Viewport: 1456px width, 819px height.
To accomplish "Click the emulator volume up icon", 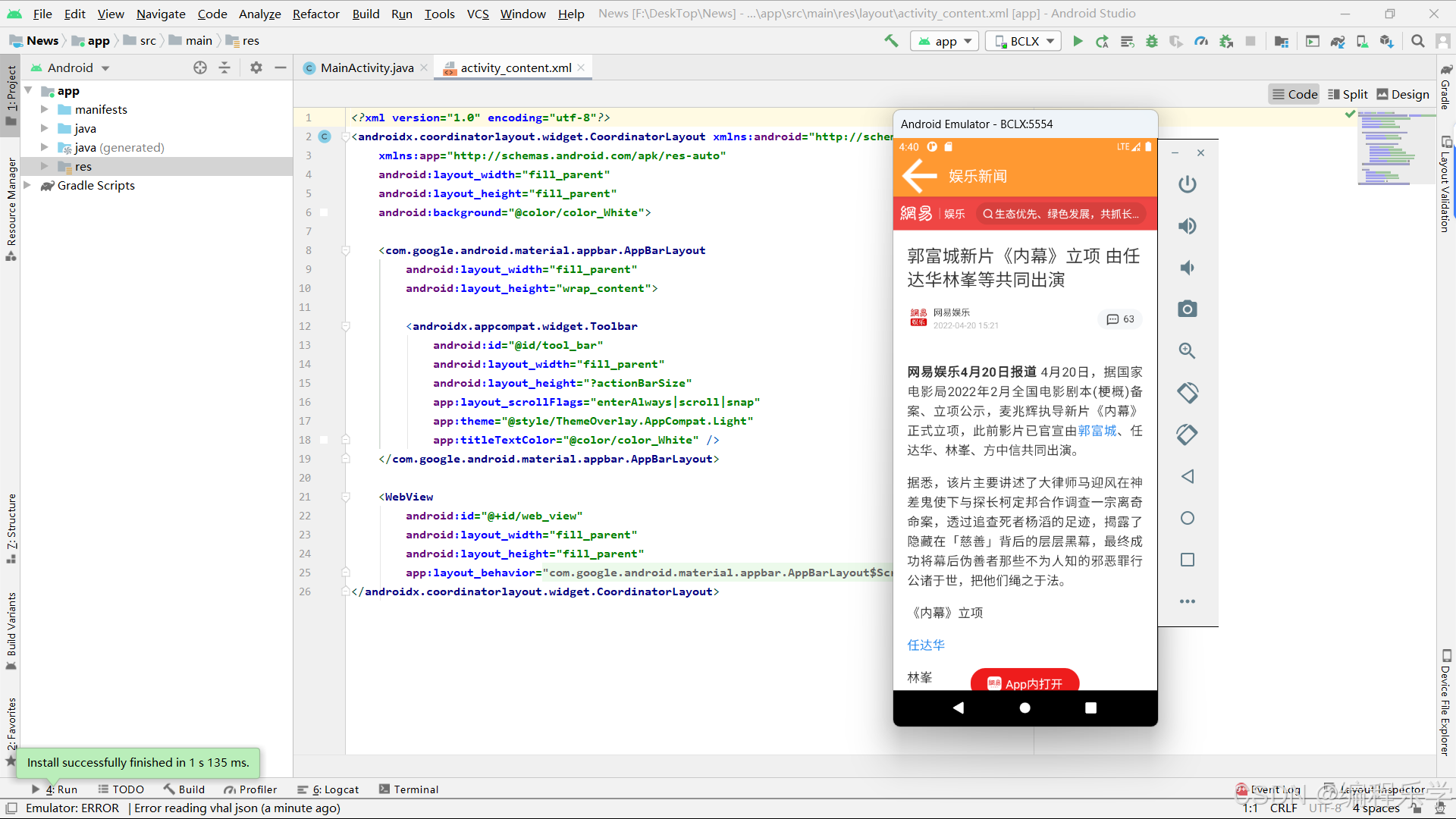I will click(x=1188, y=226).
